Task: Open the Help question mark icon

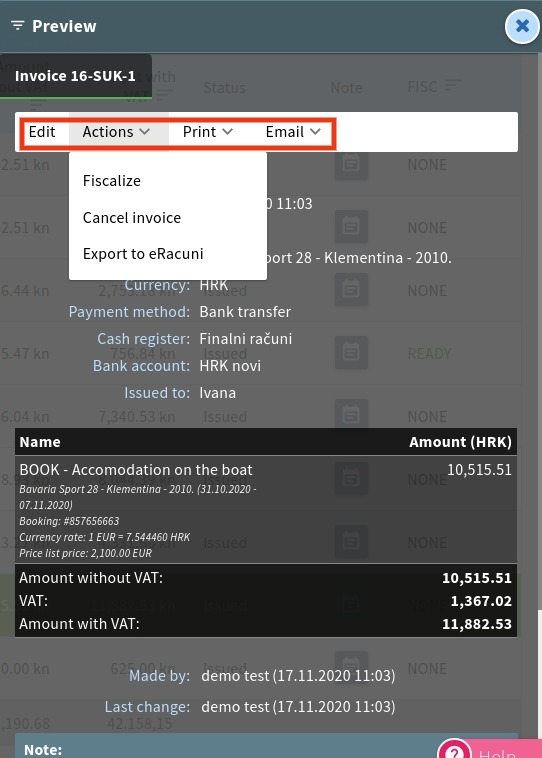Action: [x=454, y=751]
